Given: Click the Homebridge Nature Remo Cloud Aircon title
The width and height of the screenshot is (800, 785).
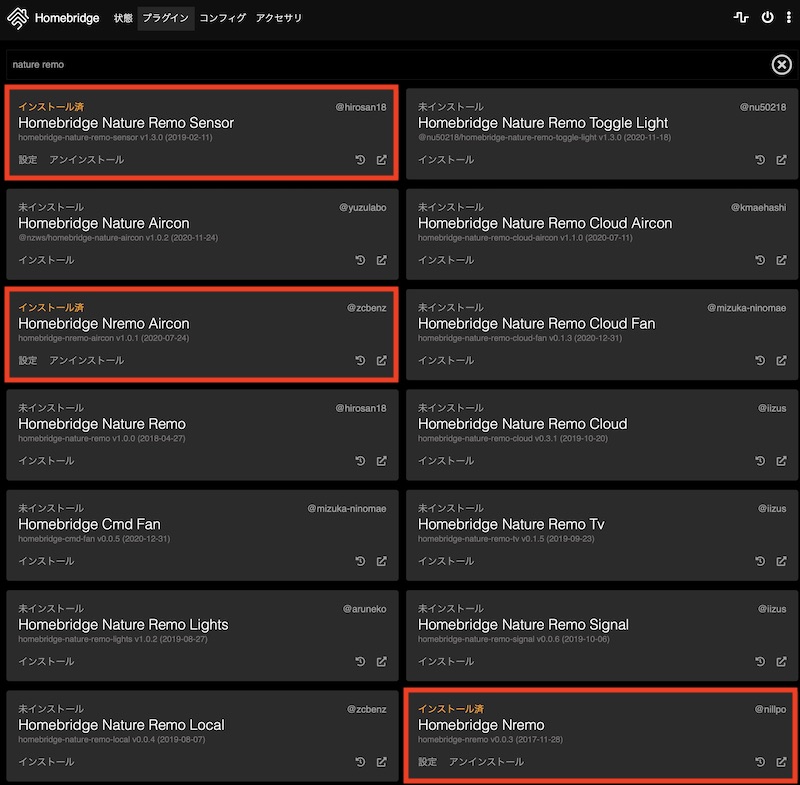Looking at the screenshot, I should tap(545, 223).
